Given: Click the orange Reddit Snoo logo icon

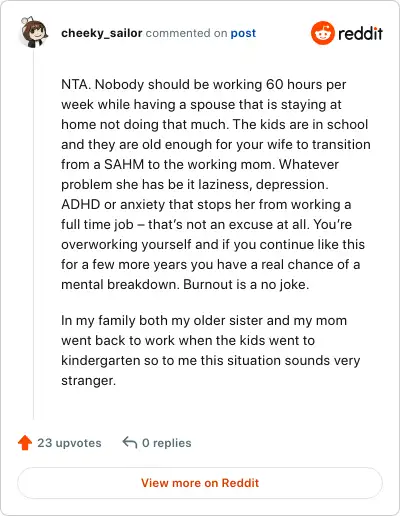Looking at the screenshot, I should pos(322,33).
